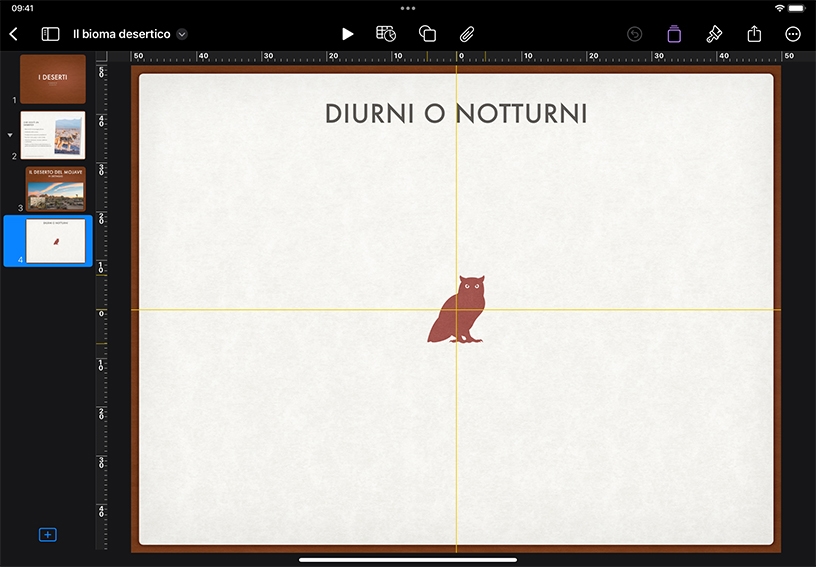Tap the battery status icon
The height and width of the screenshot is (567, 816).
point(797,8)
